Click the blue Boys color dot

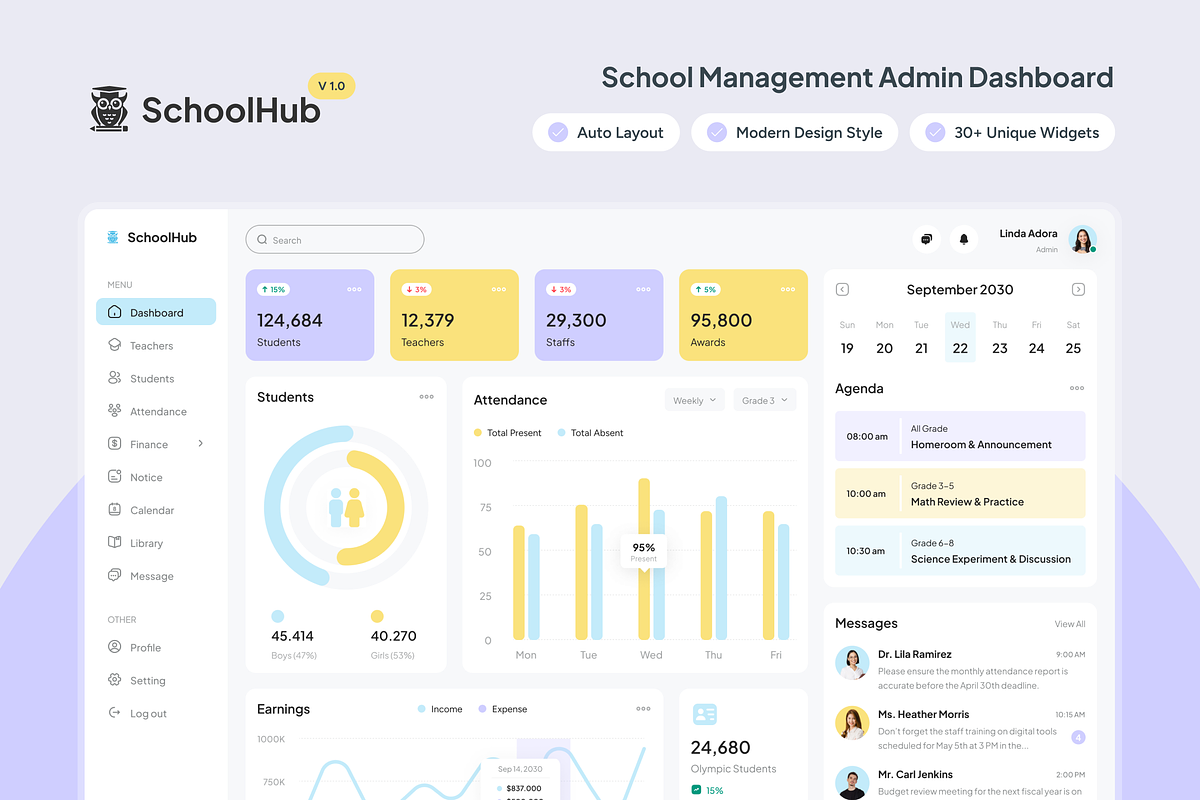pyautogui.click(x=277, y=616)
